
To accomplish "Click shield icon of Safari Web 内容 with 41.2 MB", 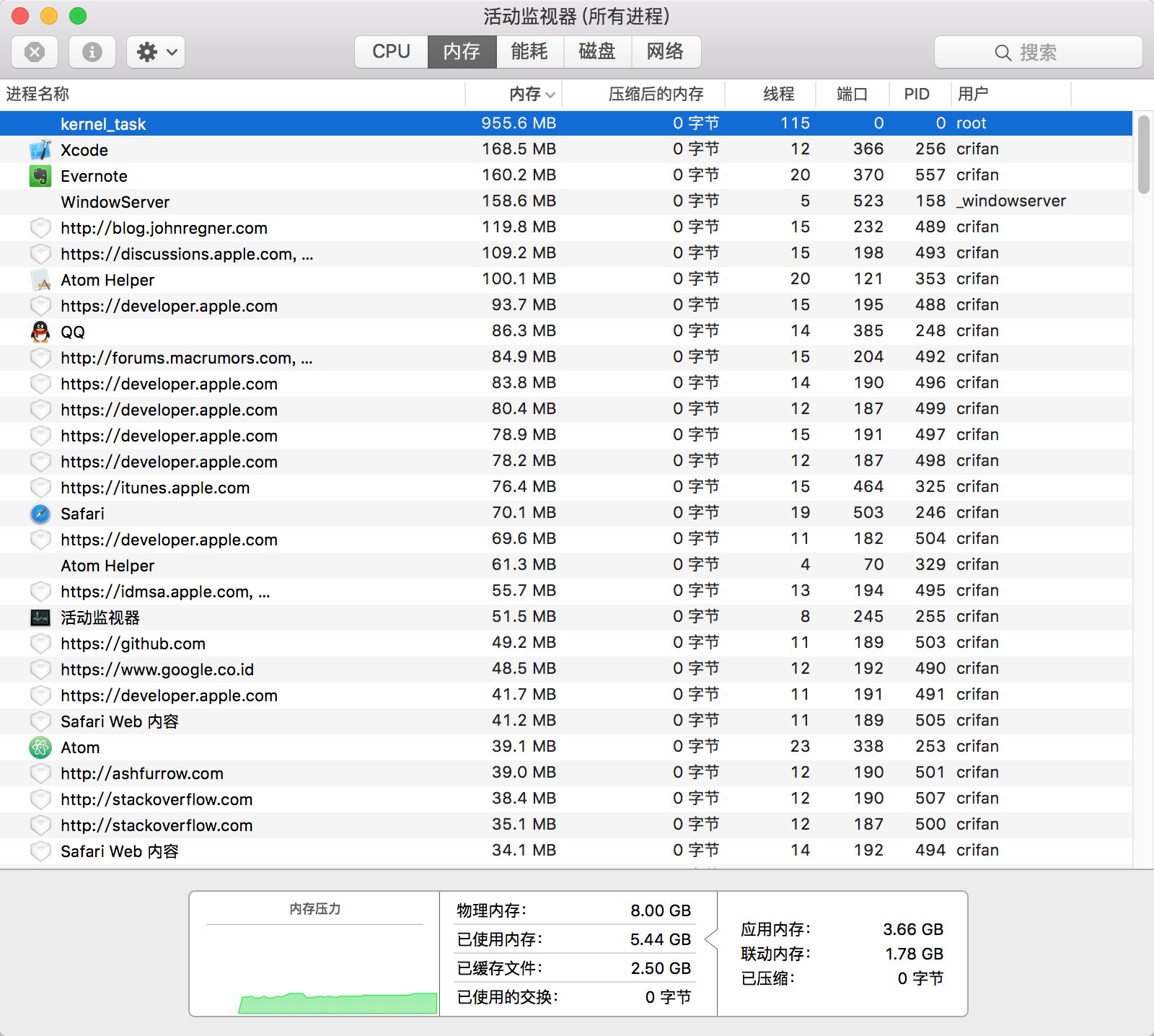I will pos(40,721).
